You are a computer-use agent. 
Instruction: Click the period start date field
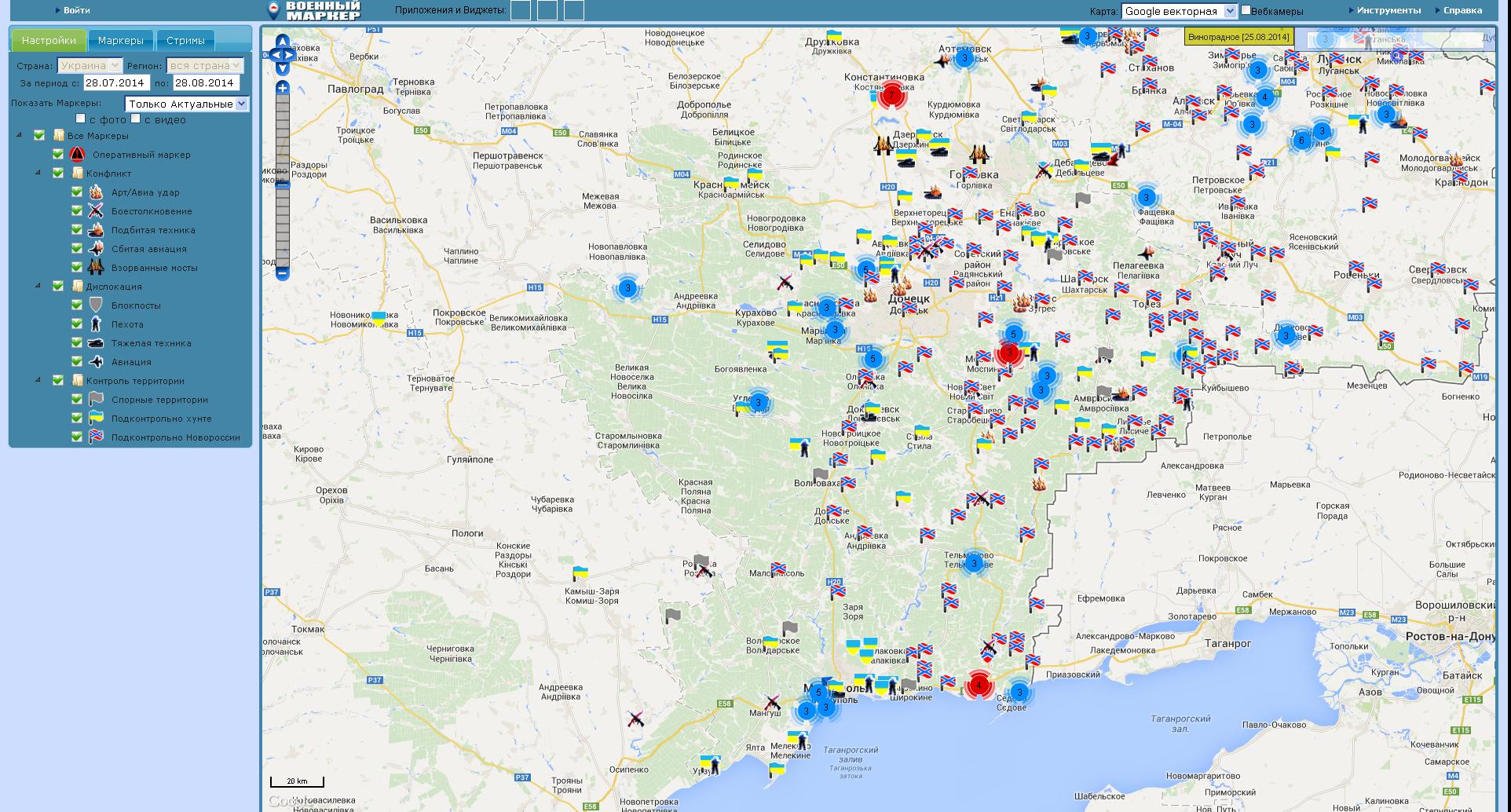pos(115,82)
